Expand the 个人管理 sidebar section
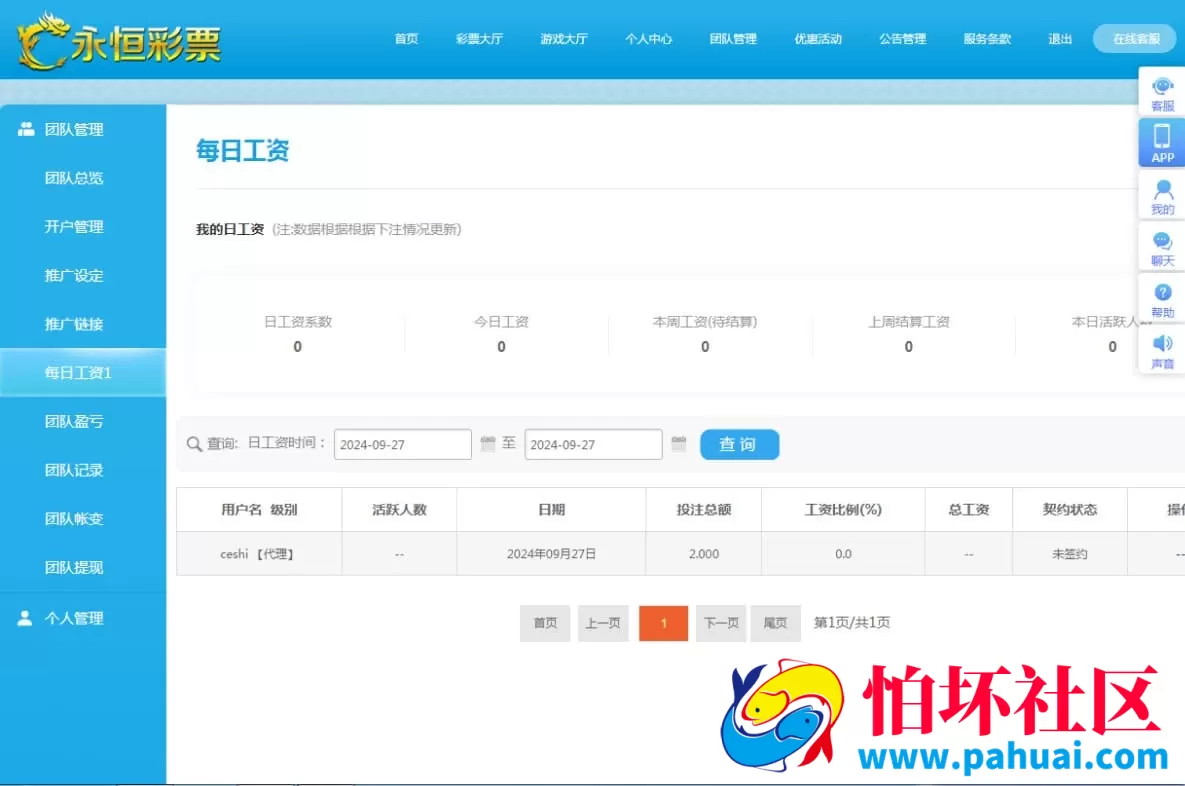Viewport: 1185px width, 786px height. [x=83, y=618]
